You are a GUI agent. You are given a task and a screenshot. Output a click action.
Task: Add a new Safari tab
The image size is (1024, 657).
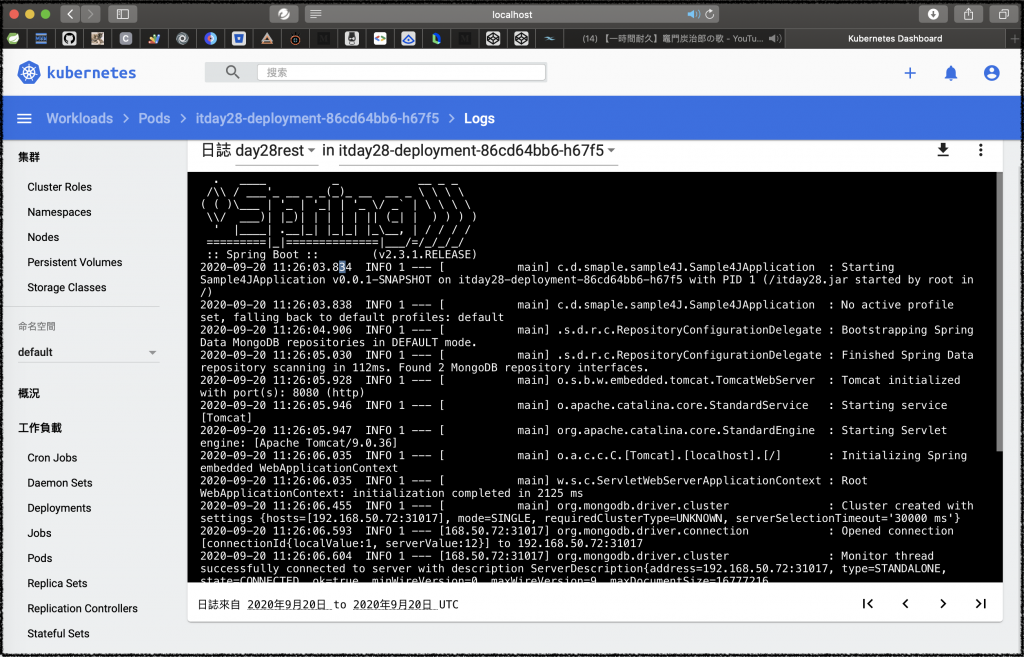click(x=1015, y=39)
